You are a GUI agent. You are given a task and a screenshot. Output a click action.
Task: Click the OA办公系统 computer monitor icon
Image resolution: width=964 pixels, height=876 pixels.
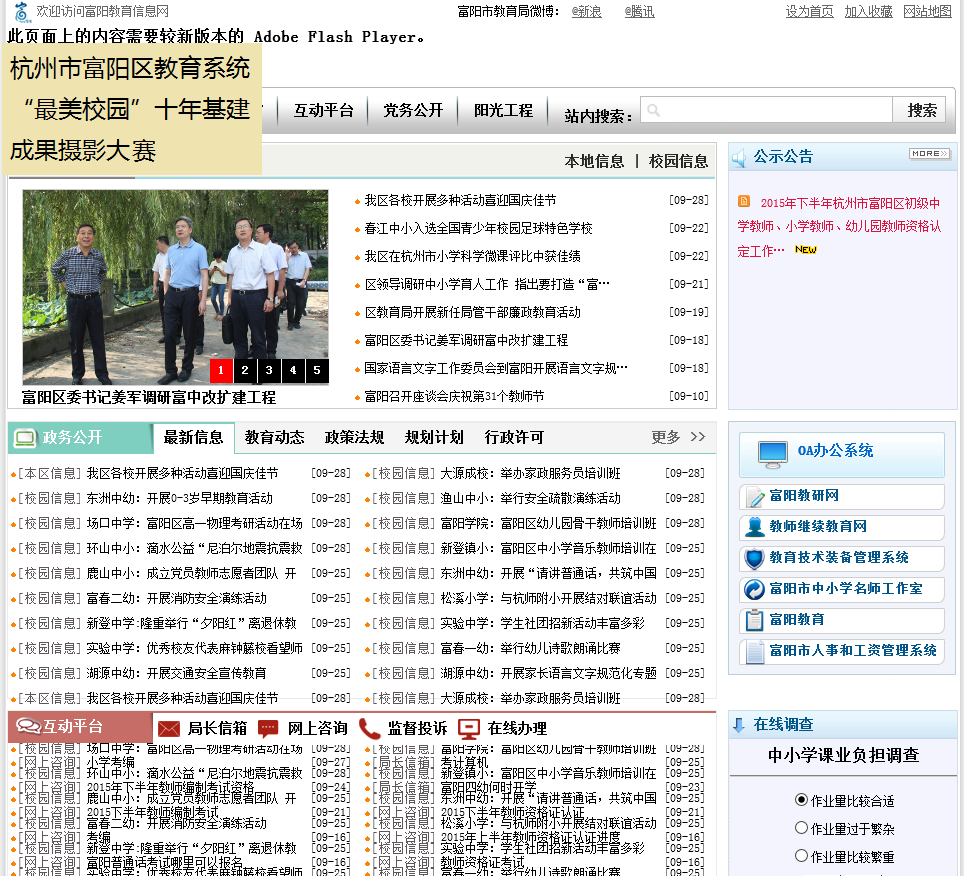pos(772,455)
